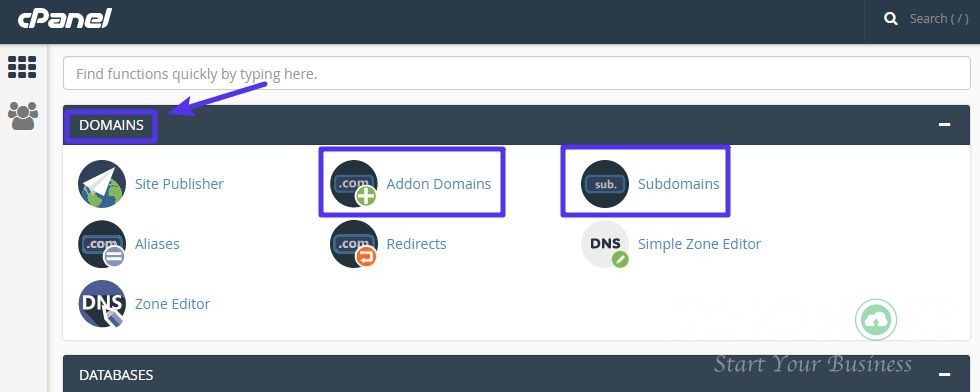980x392 pixels.
Task: Click the DOMAINS section header title
Action: pos(111,125)
